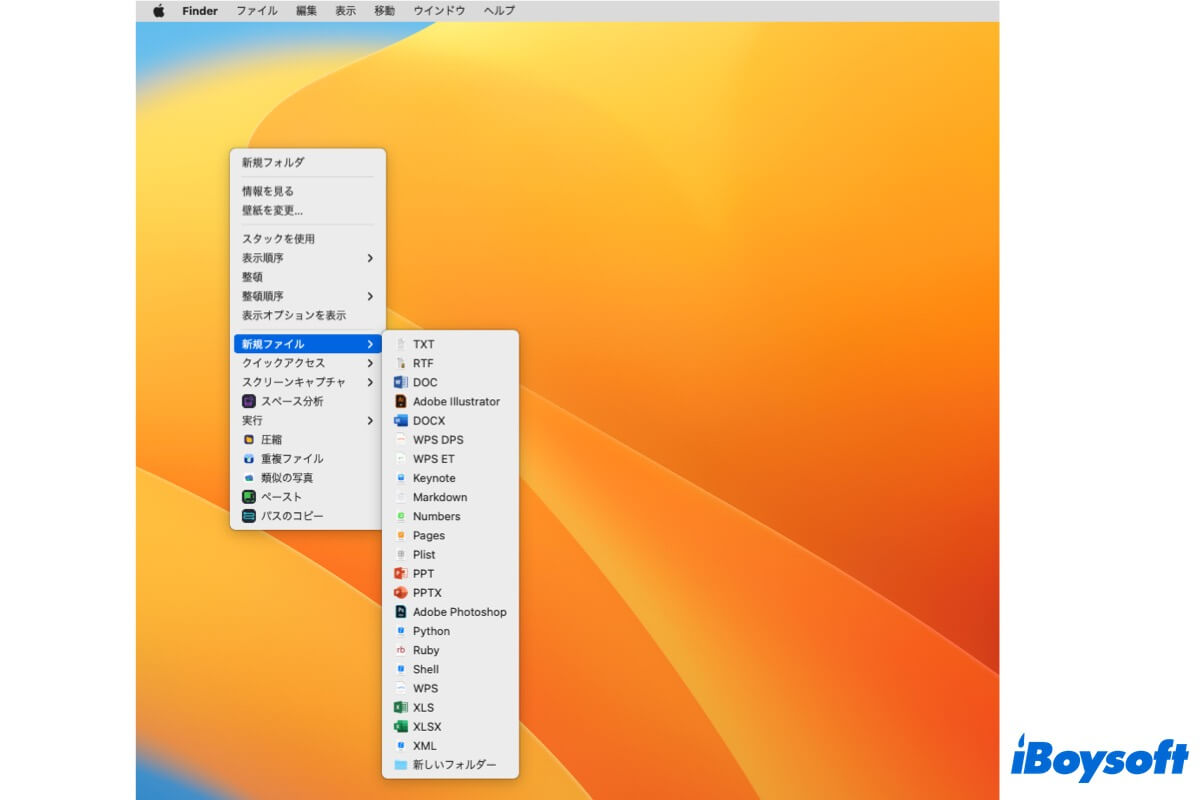Open the ファイル menu in menu bar
Image resolution: width=1200 pixels, height=800 pixels.
[x=257, y=11]
